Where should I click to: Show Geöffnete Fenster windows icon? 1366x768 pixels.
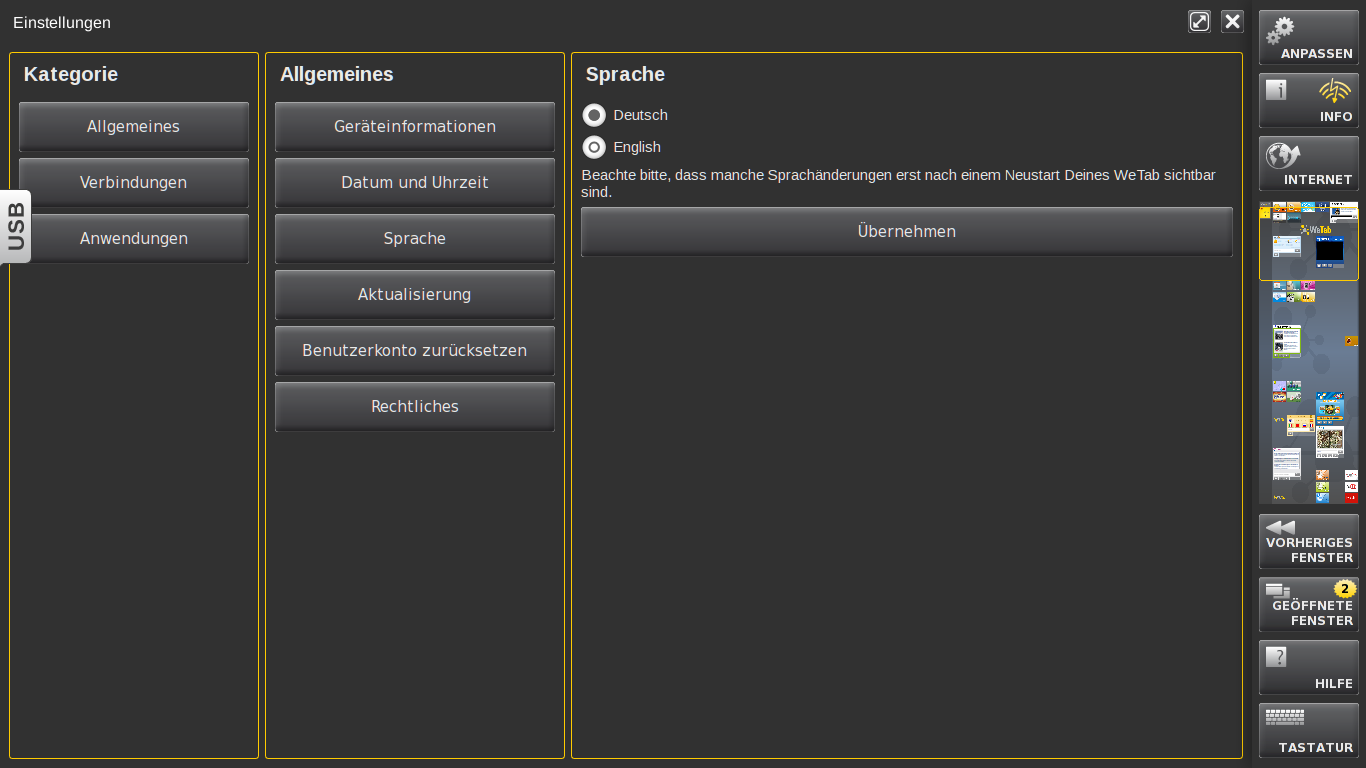pyautogui.click(x=1278, y=590)
